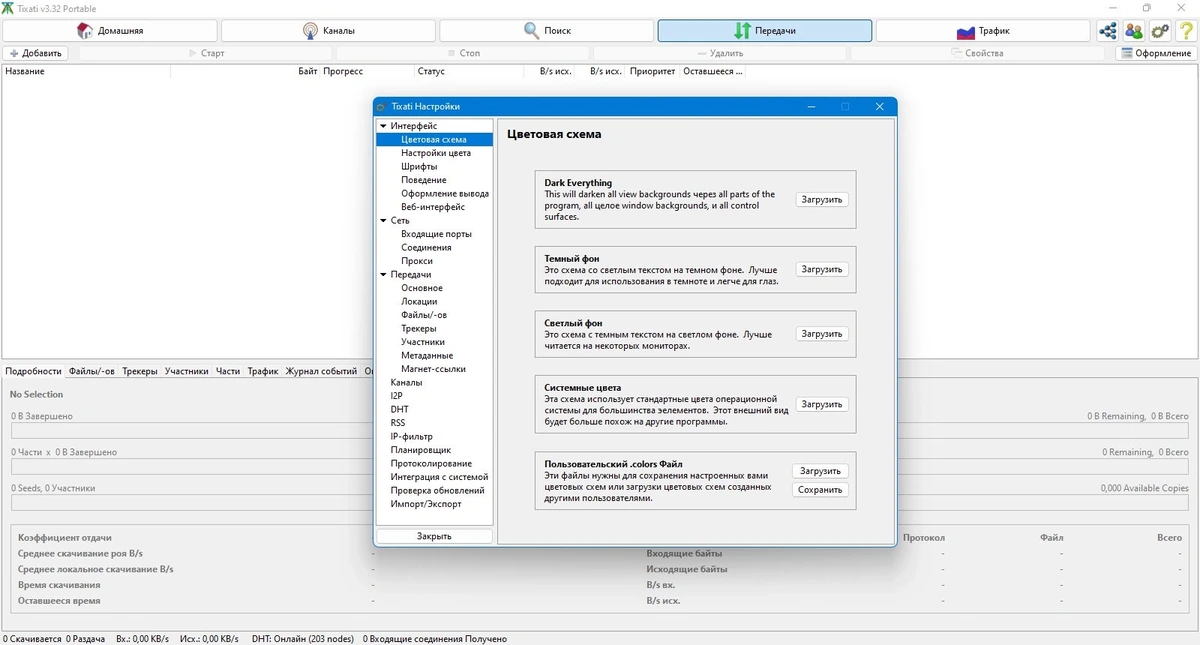Open the users/peers icon button

[1134, 31]
